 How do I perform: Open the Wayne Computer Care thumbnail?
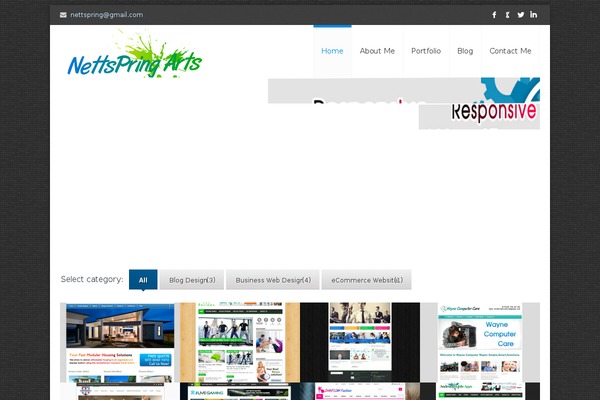pyautogui.click(x=480, y=342)
